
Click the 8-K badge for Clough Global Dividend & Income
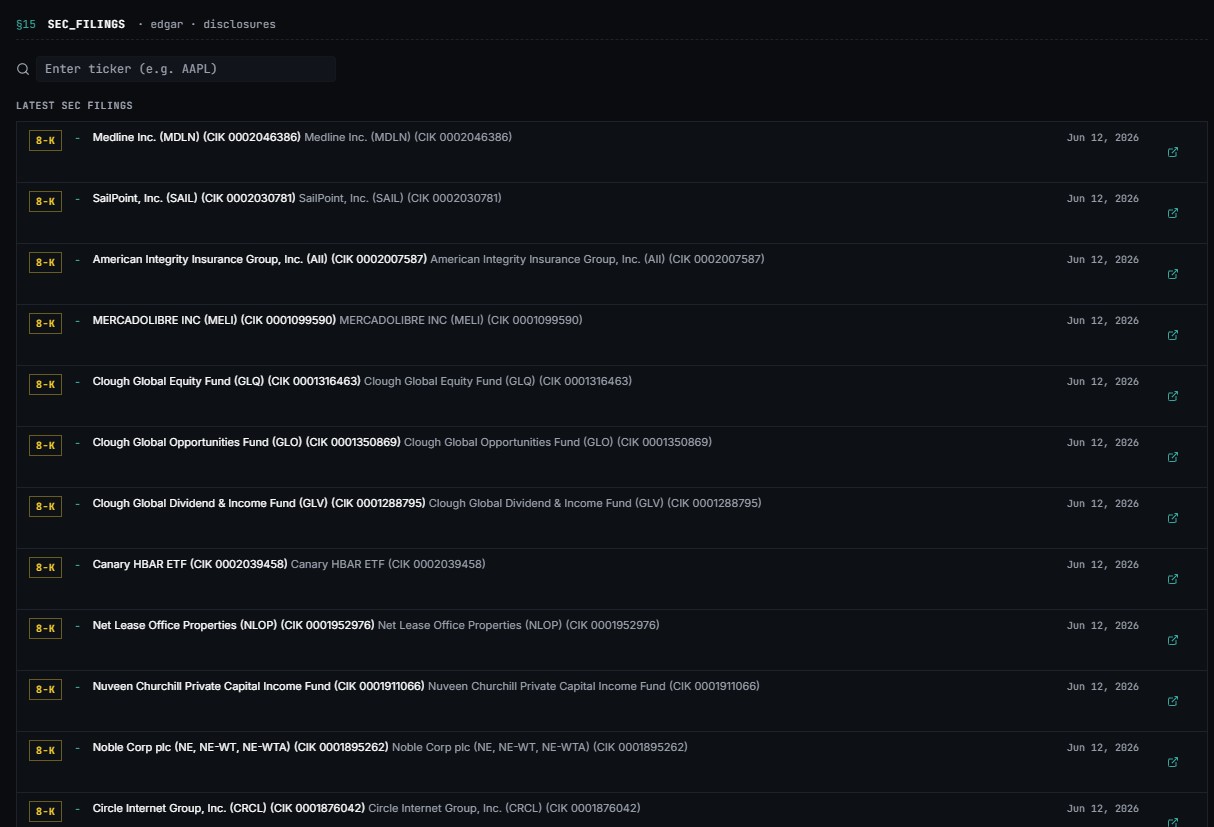(x=45, y=506)
